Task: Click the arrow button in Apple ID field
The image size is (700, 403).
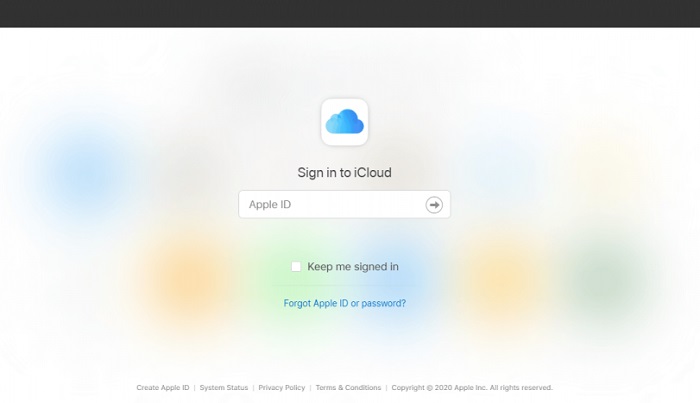Action: [x=434, y=205]
